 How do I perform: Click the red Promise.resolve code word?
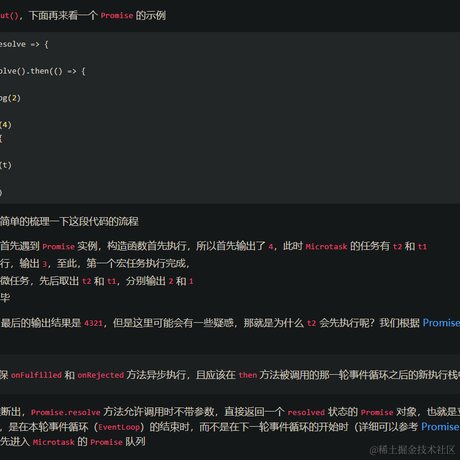(66, 412)
